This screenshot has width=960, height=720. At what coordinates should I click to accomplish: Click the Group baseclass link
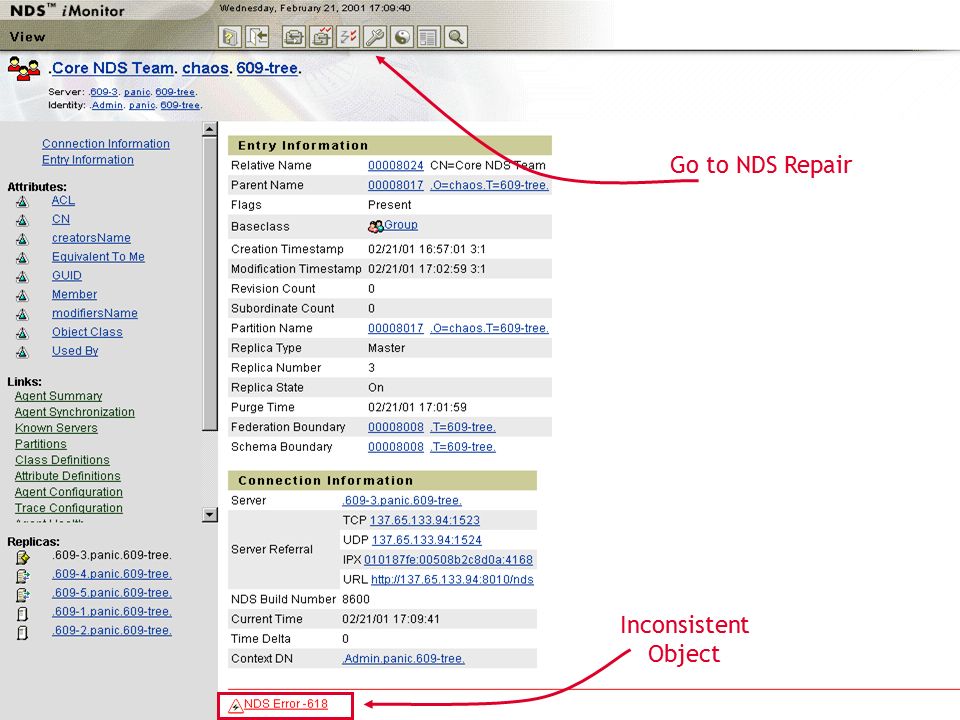[401, 225]
